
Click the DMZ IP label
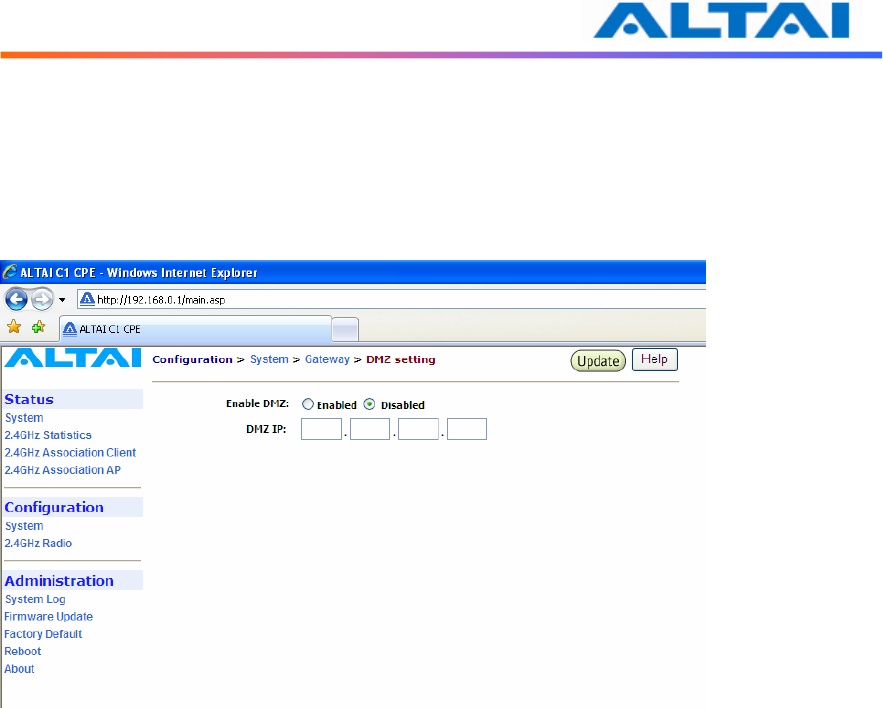266,429
